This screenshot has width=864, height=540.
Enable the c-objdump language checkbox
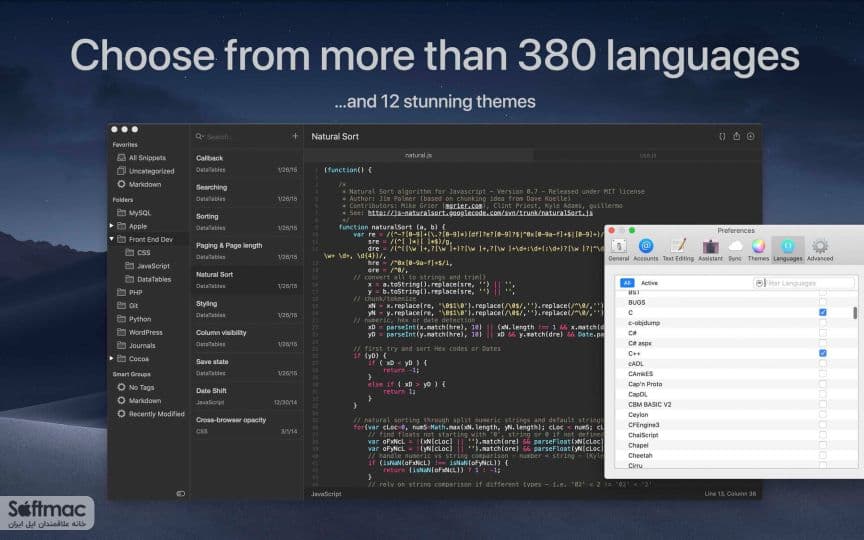click(823, 322)
